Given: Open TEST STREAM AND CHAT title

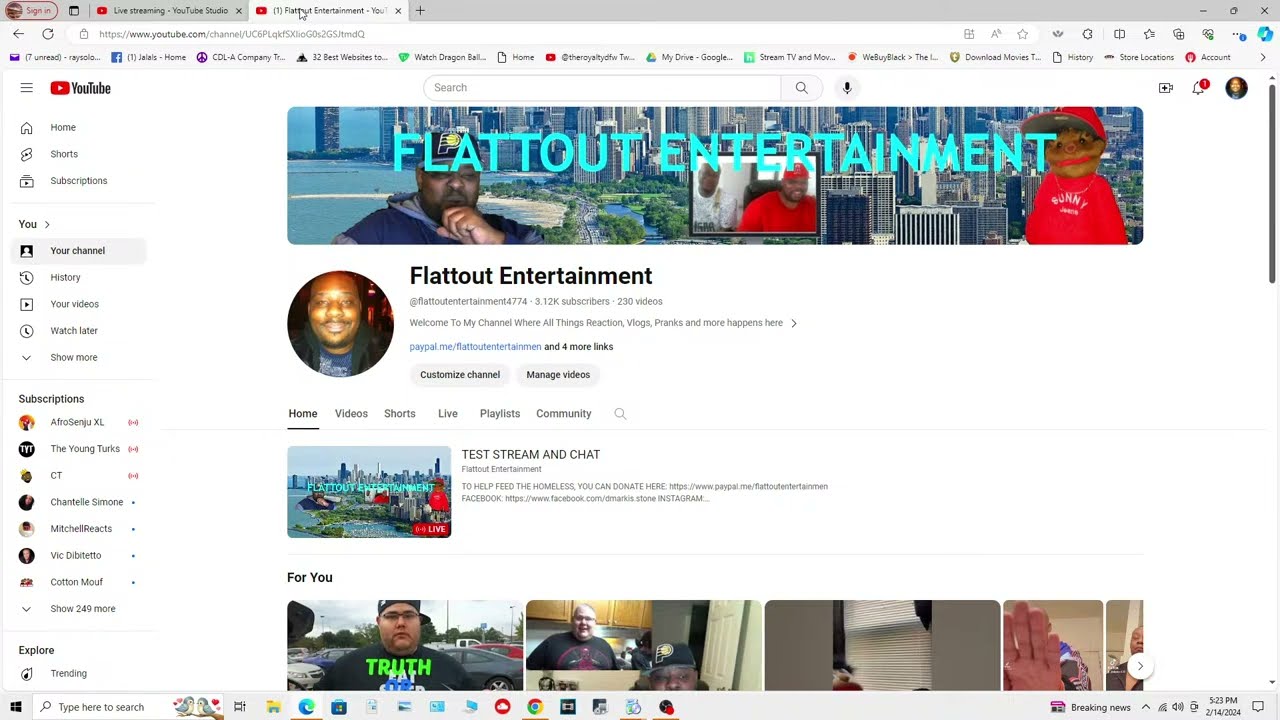Looking at the screenshot, I should pyautogui.click(x=531, y=455).
